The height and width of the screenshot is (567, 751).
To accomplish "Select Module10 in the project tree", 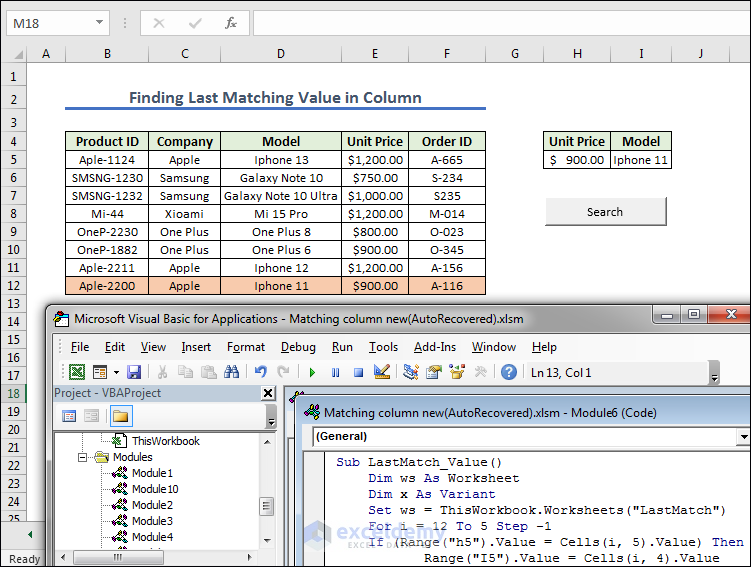I will (155, 489).
